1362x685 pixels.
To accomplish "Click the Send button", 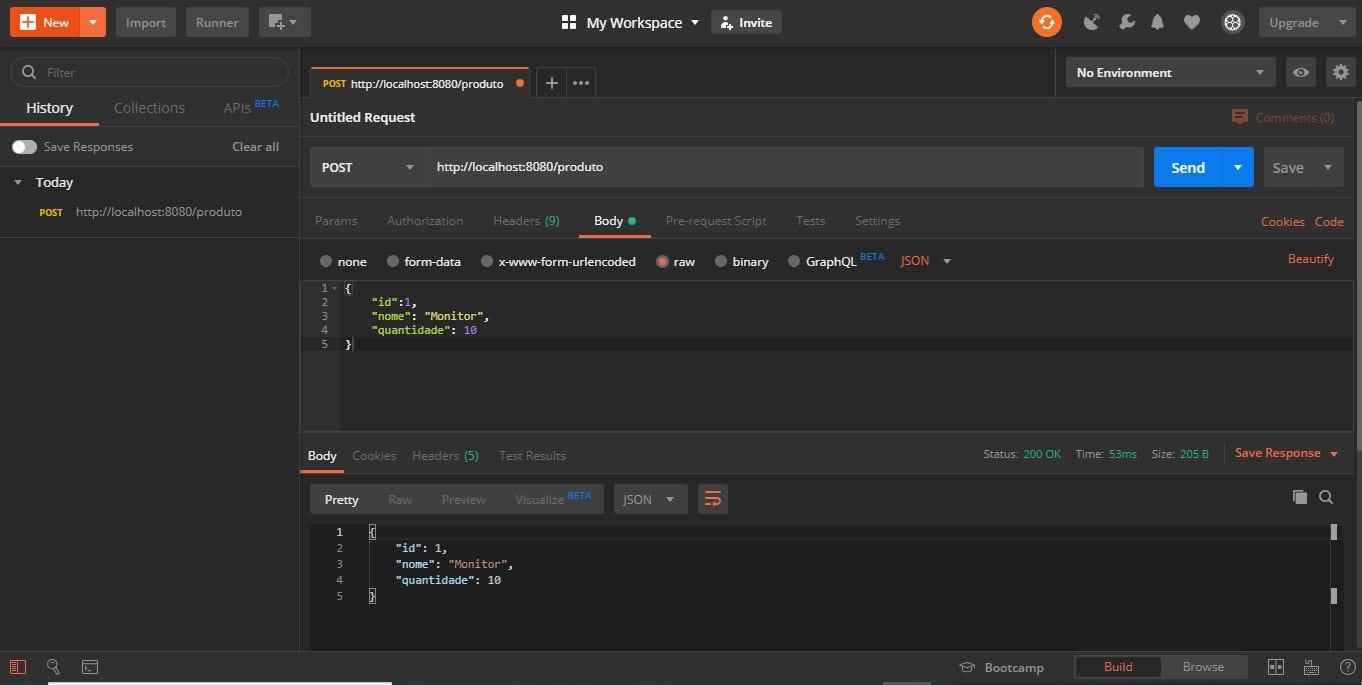I will coord(1188,167).
